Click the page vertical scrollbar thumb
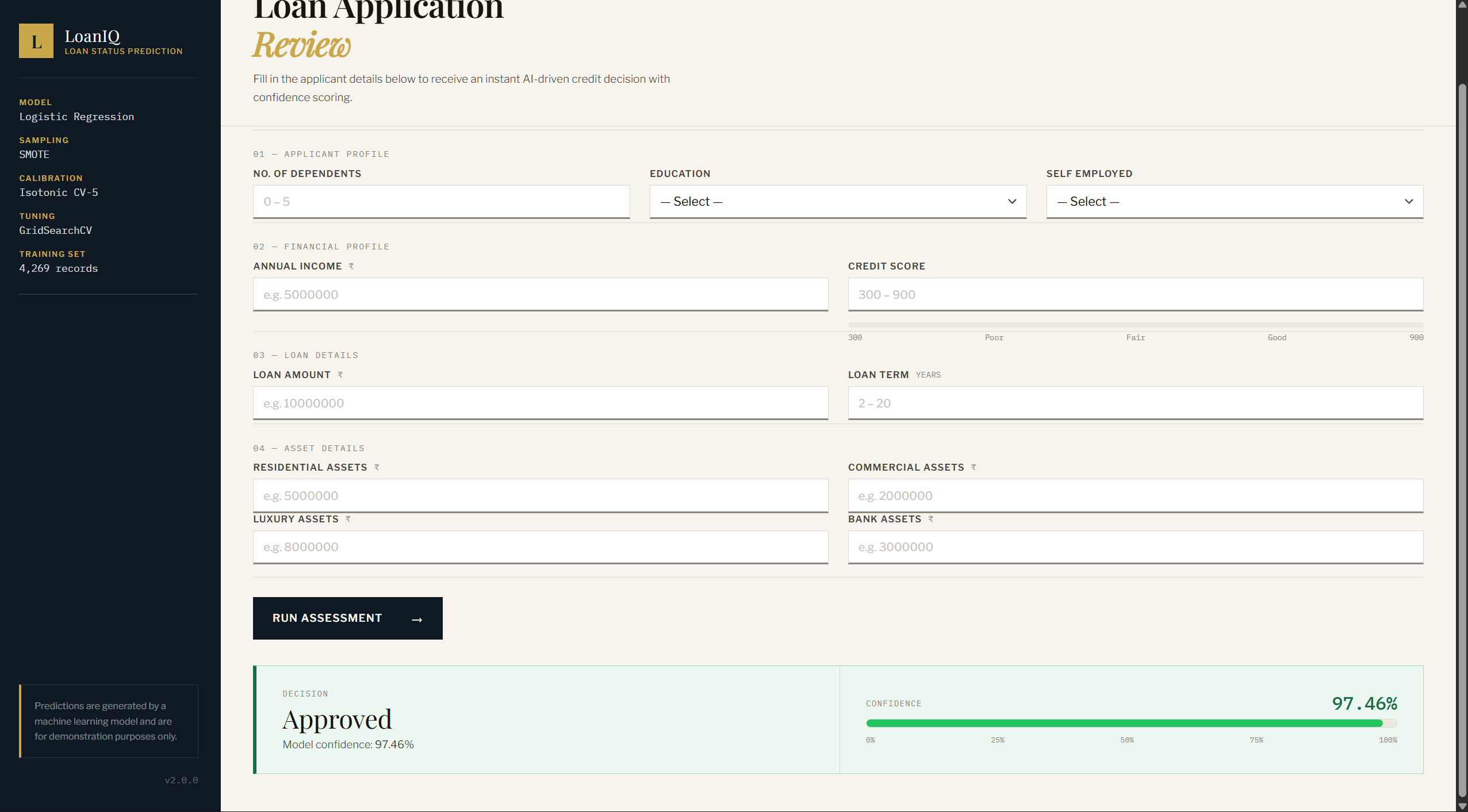This screenshot has height=812, width=1468. 1462,440
